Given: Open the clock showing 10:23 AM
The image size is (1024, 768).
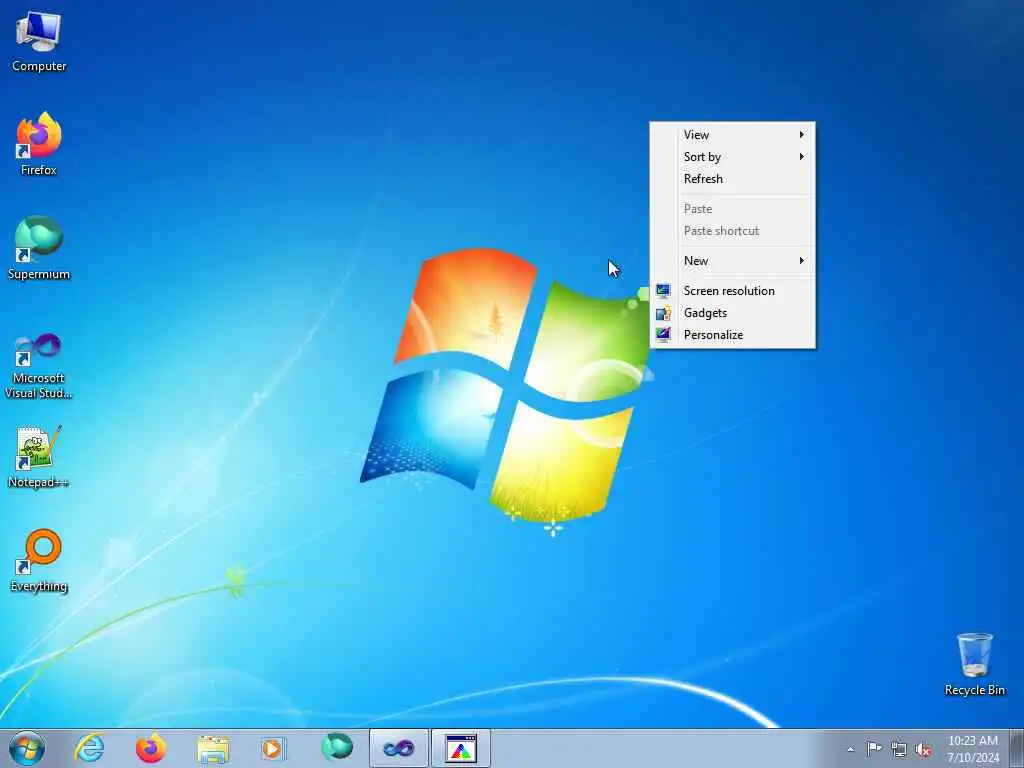Looking at the screenshot, I should pyautogui.click(x=972, y=748).
